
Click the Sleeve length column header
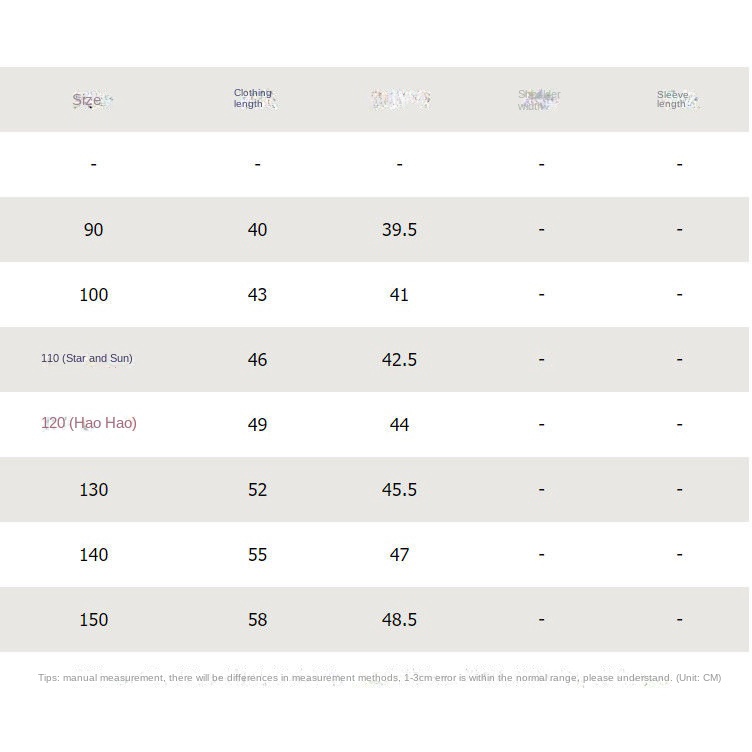click(x=675, y=99)
